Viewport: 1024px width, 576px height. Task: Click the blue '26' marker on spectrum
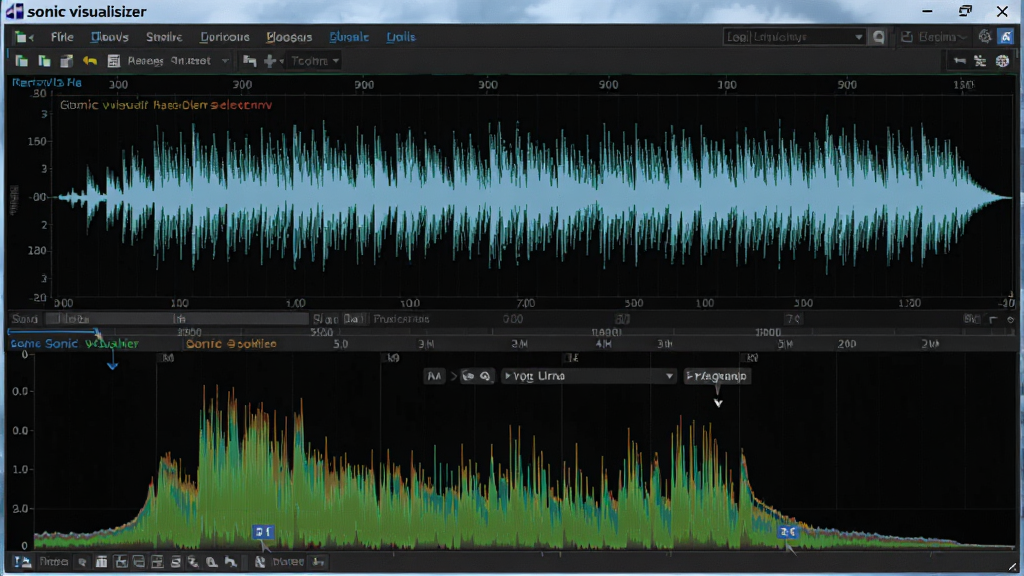click(788, 532)
